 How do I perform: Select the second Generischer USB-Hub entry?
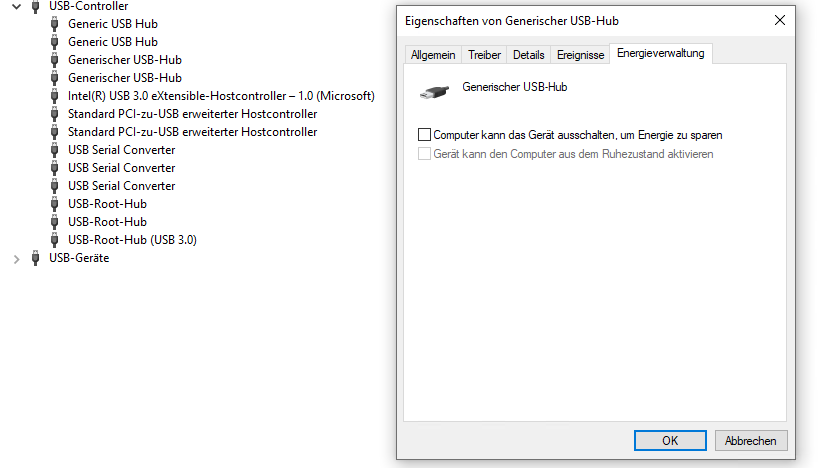[x=125, y=78]
